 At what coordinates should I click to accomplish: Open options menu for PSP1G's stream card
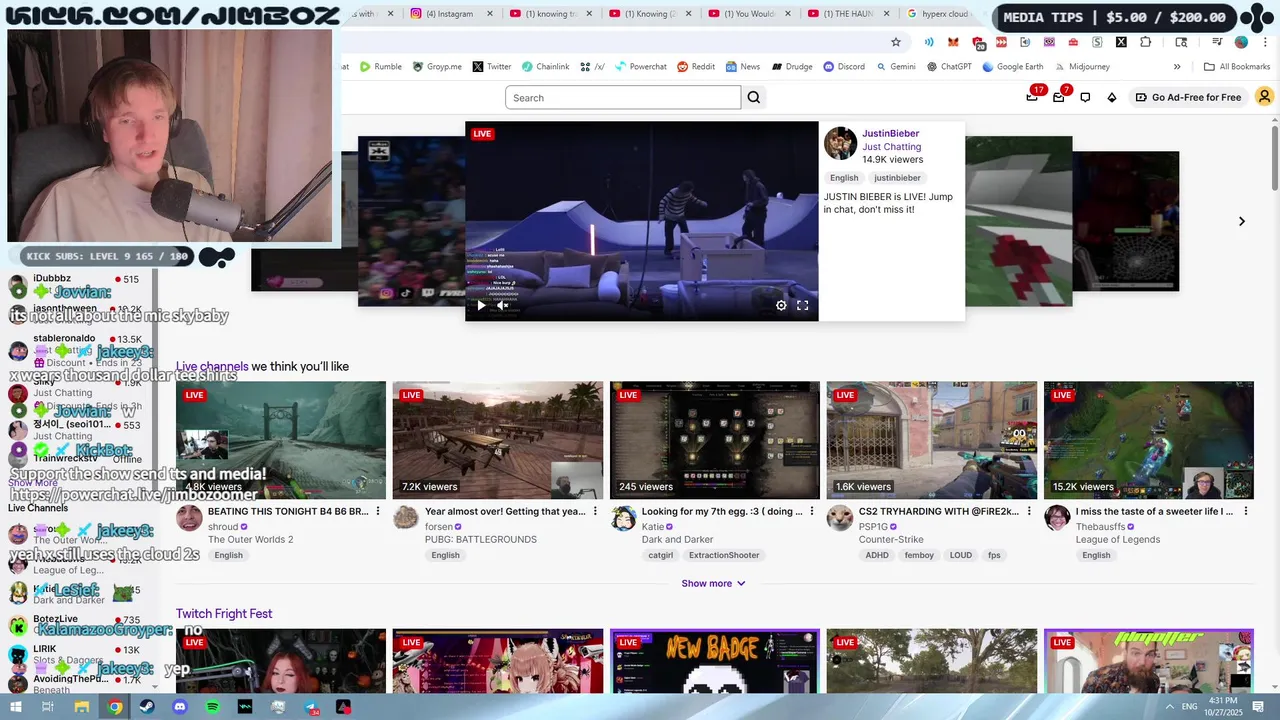click(1029, 511)
